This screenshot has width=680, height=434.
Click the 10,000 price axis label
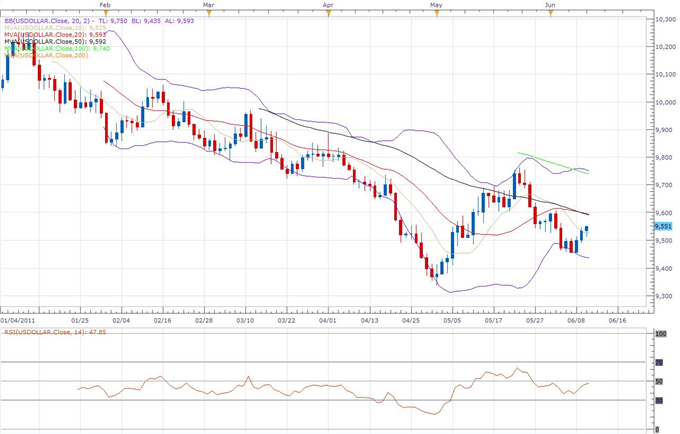tap(665, 102)
